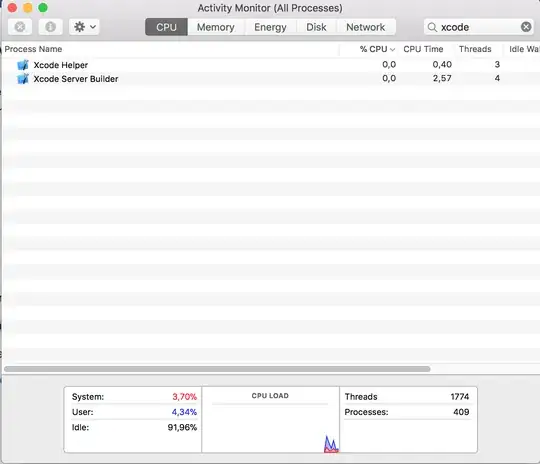Click the horizontal scrollbar under the process list
Viewport: 540px width, 464px height.
tap(217, 369)
